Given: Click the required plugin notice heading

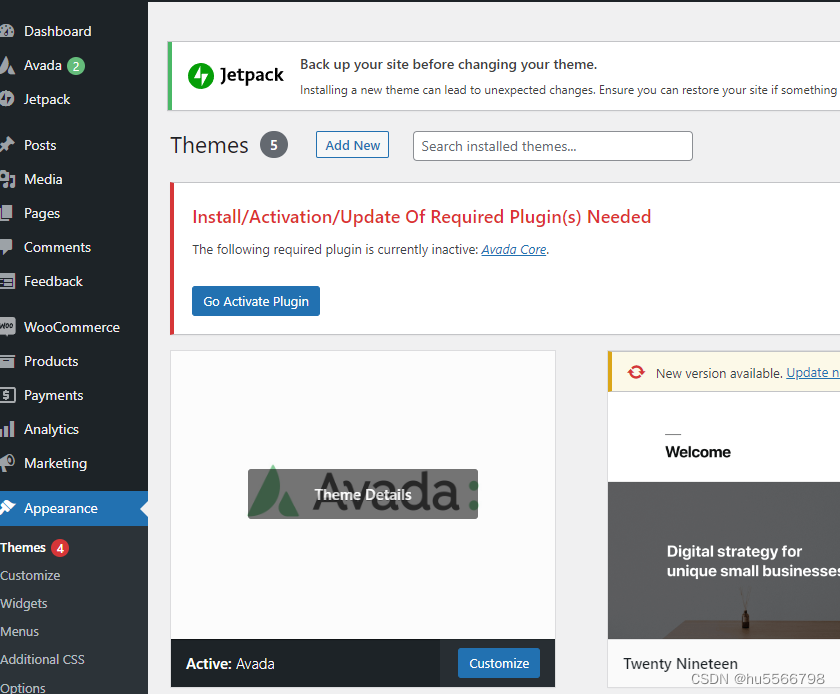Looking at the screenshot, I should pos(422,217).
